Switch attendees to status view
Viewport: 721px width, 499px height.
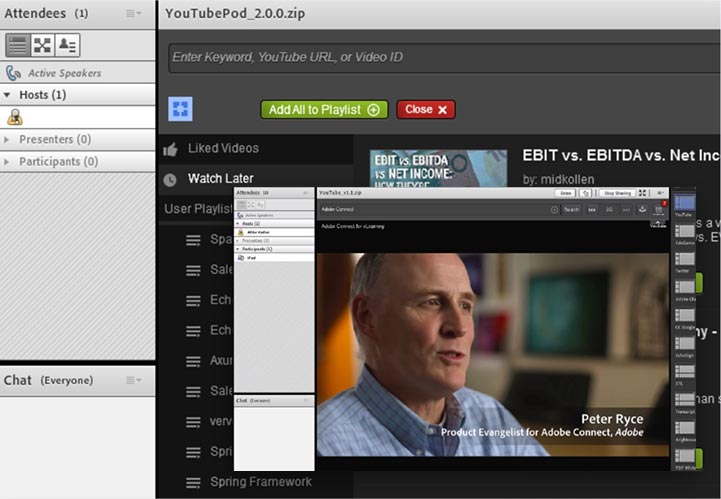[67, 45]
